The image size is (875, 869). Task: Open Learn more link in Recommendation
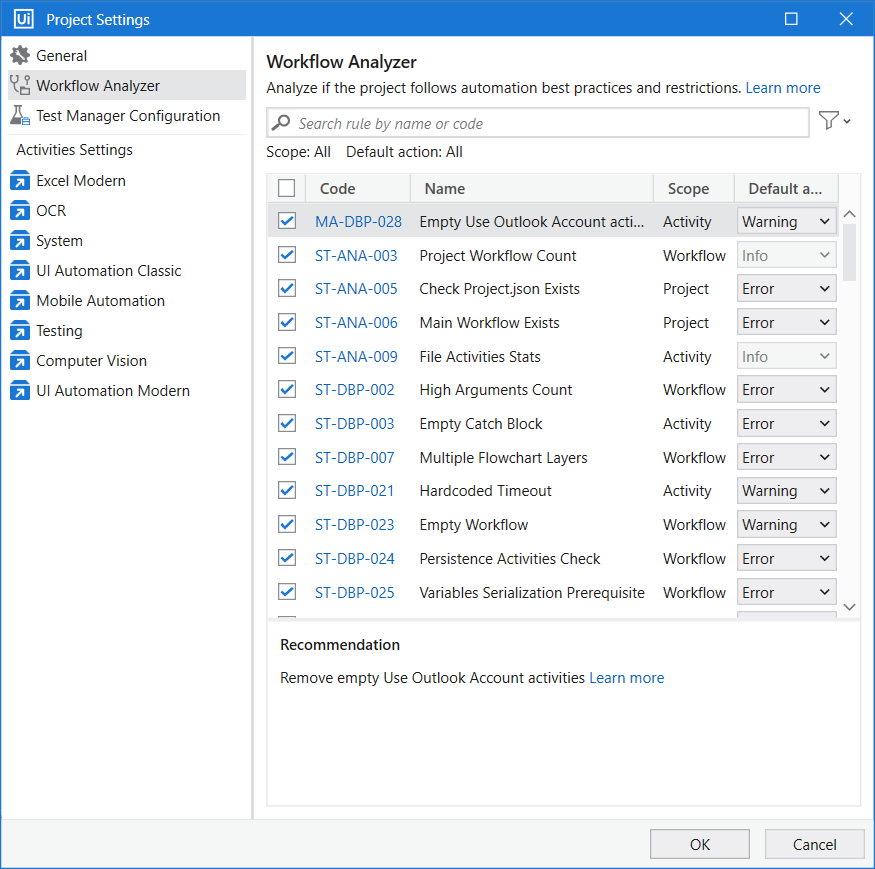[626, 678]
